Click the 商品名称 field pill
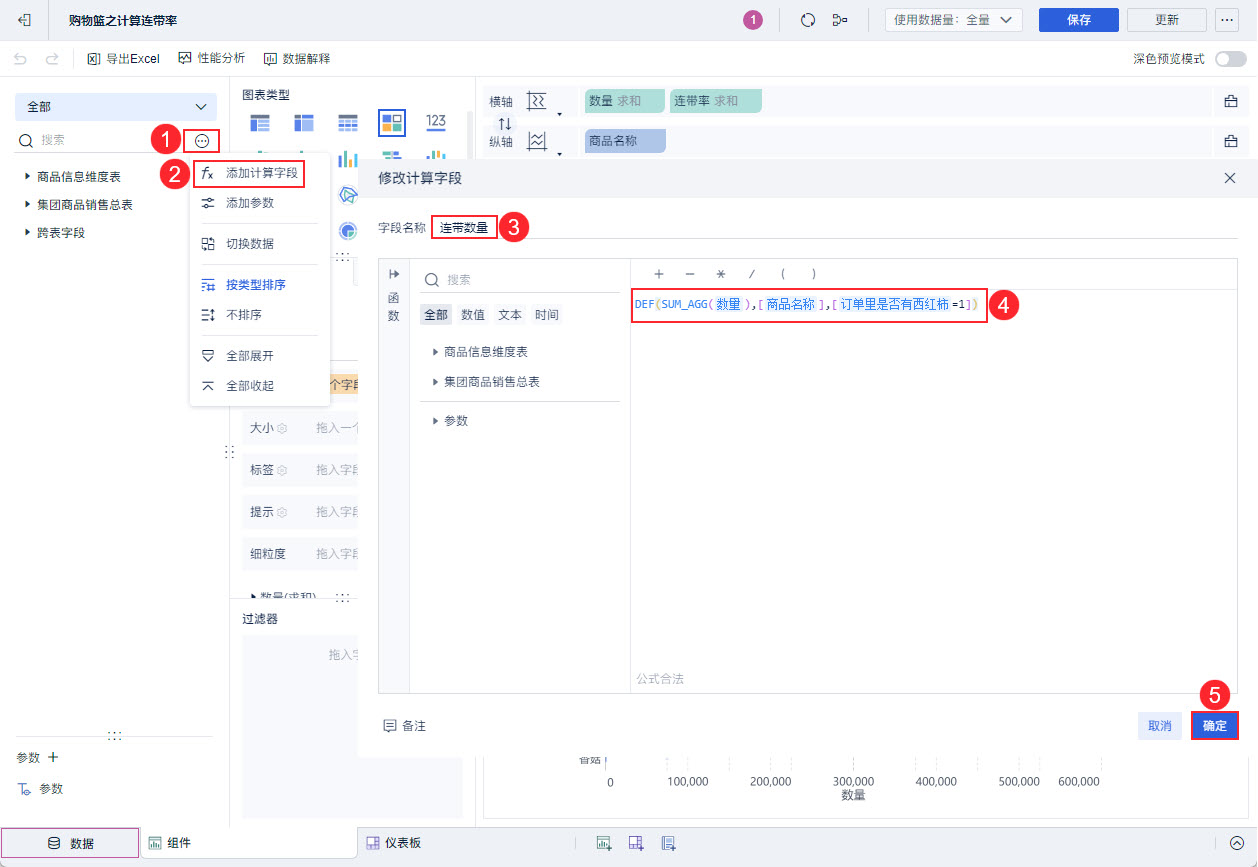Viewport: 1258px width, 867px height. point(625,141)
